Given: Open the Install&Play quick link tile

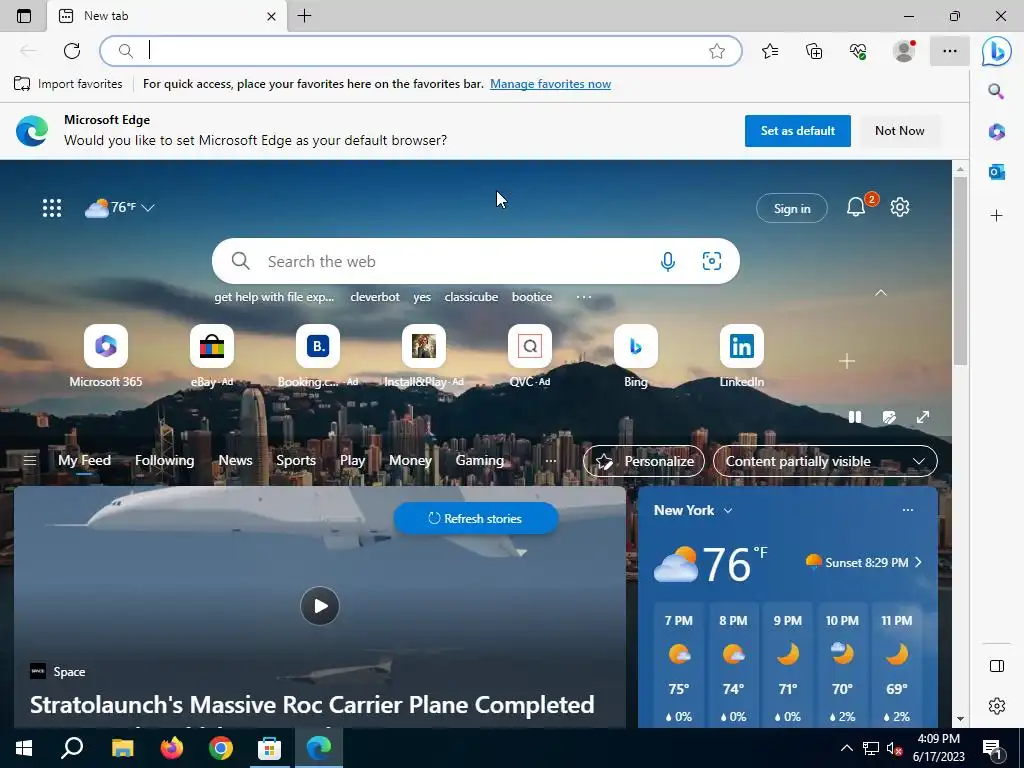Looking at the screenshot, I should click(424, 356).
